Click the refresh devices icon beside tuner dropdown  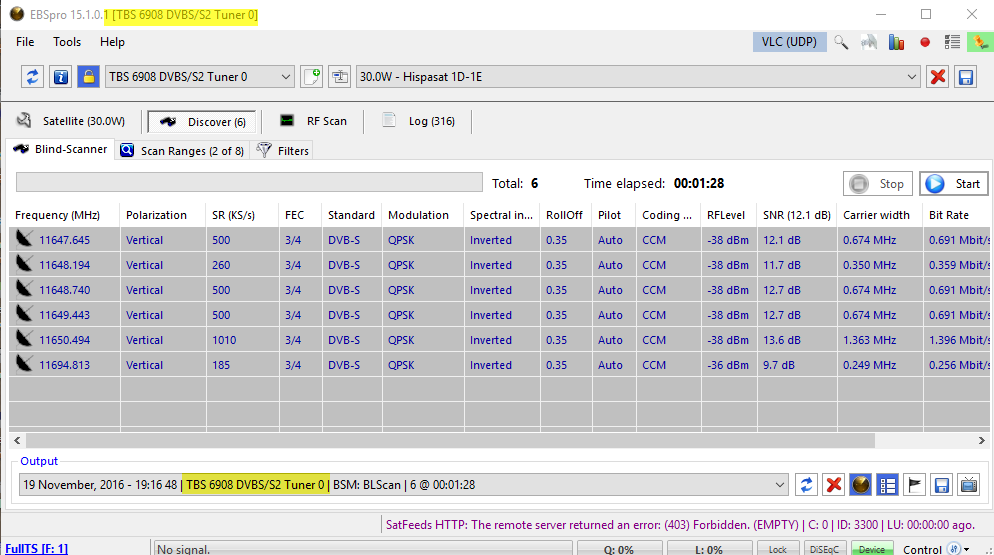point(33,77)
